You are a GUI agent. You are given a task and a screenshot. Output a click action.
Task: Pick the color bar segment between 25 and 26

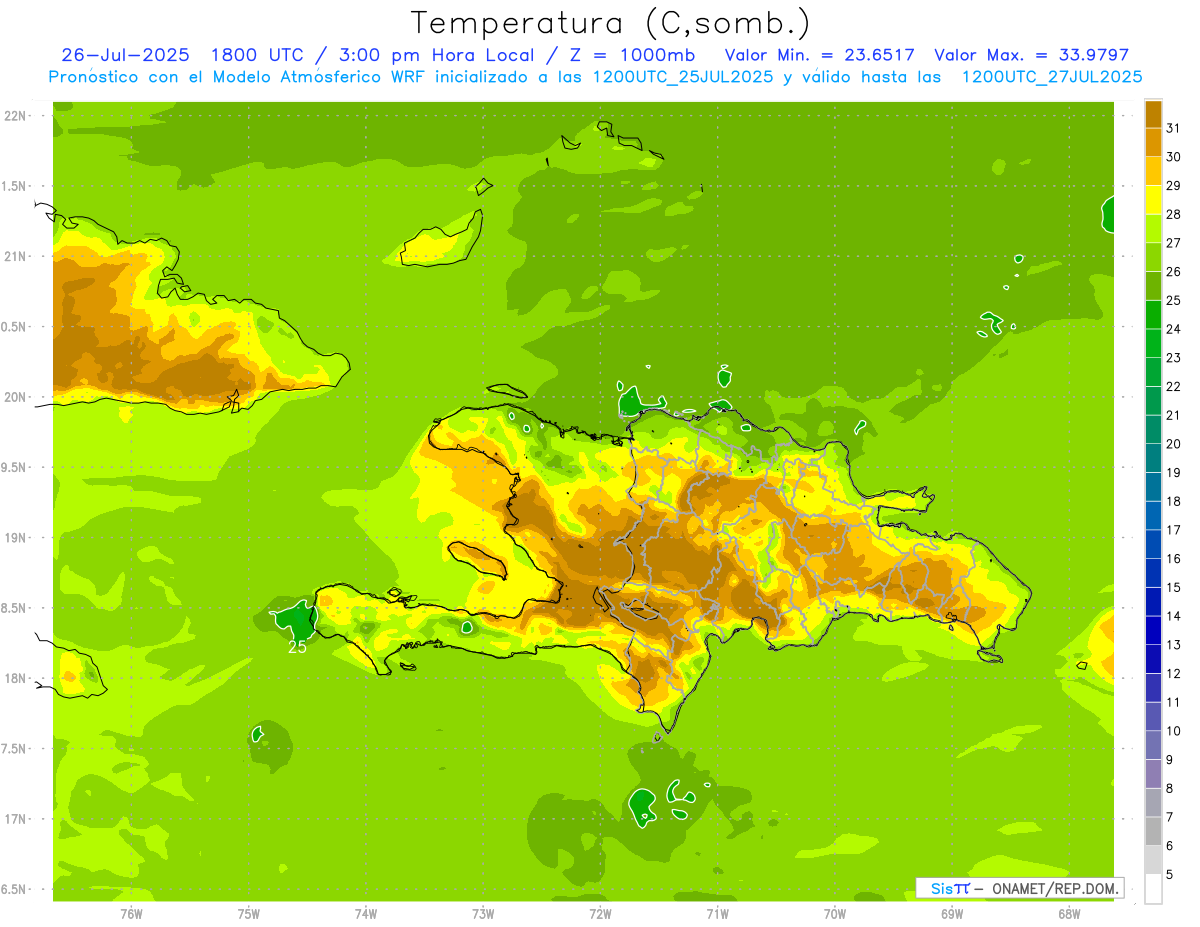point(1153,286)
